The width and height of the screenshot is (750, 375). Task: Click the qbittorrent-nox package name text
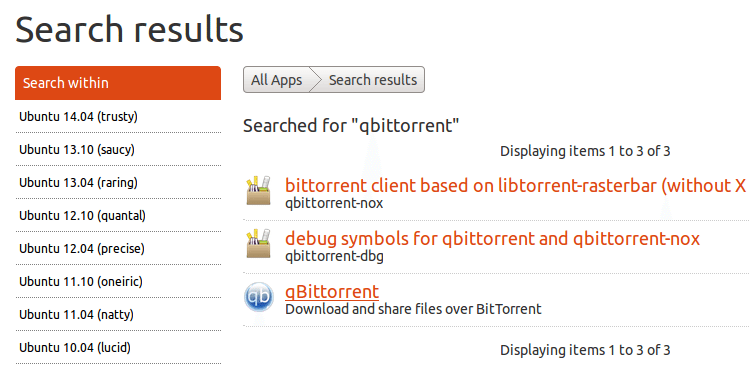334,204
